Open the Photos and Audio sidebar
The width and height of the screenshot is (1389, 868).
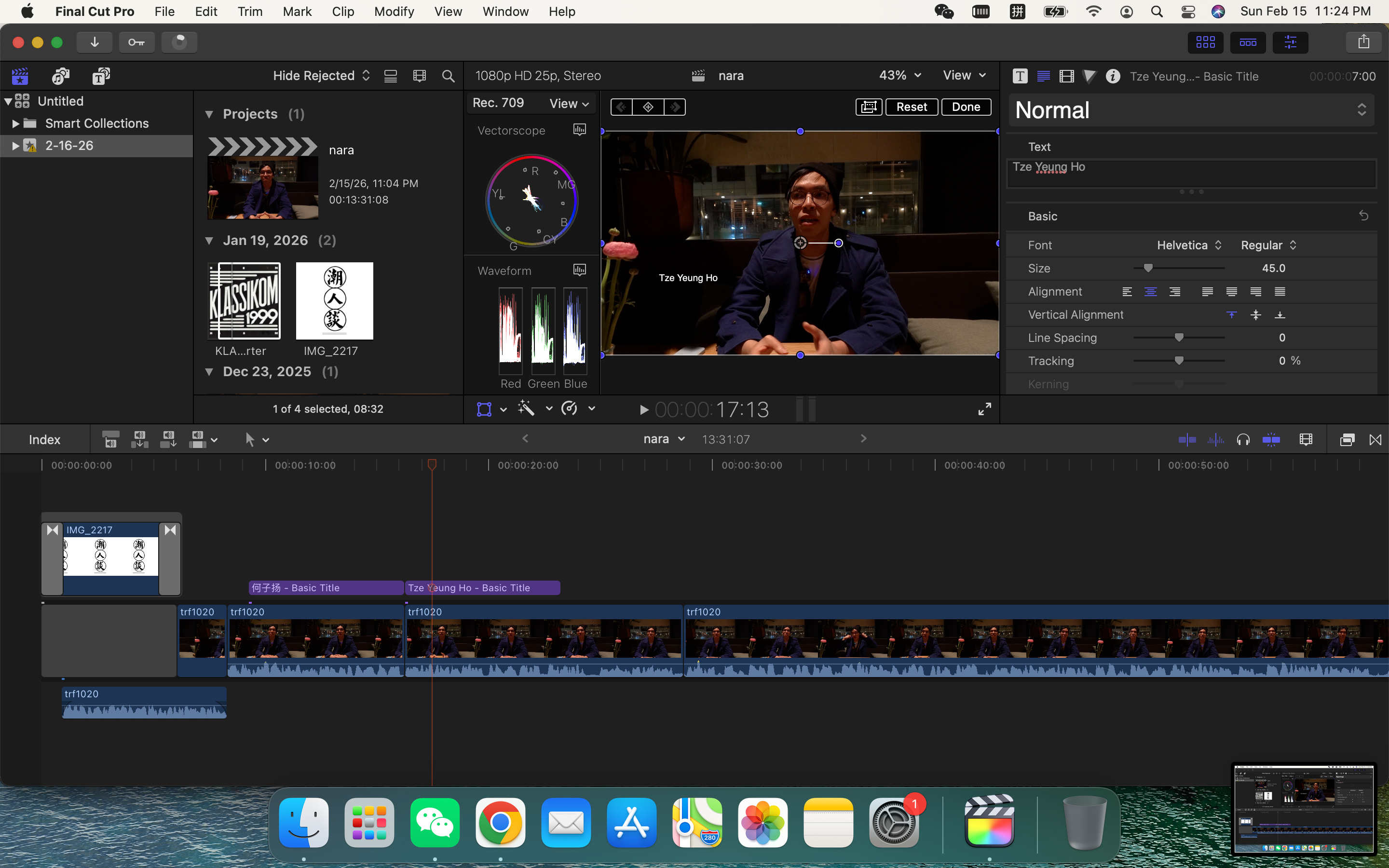coord(60,76)
